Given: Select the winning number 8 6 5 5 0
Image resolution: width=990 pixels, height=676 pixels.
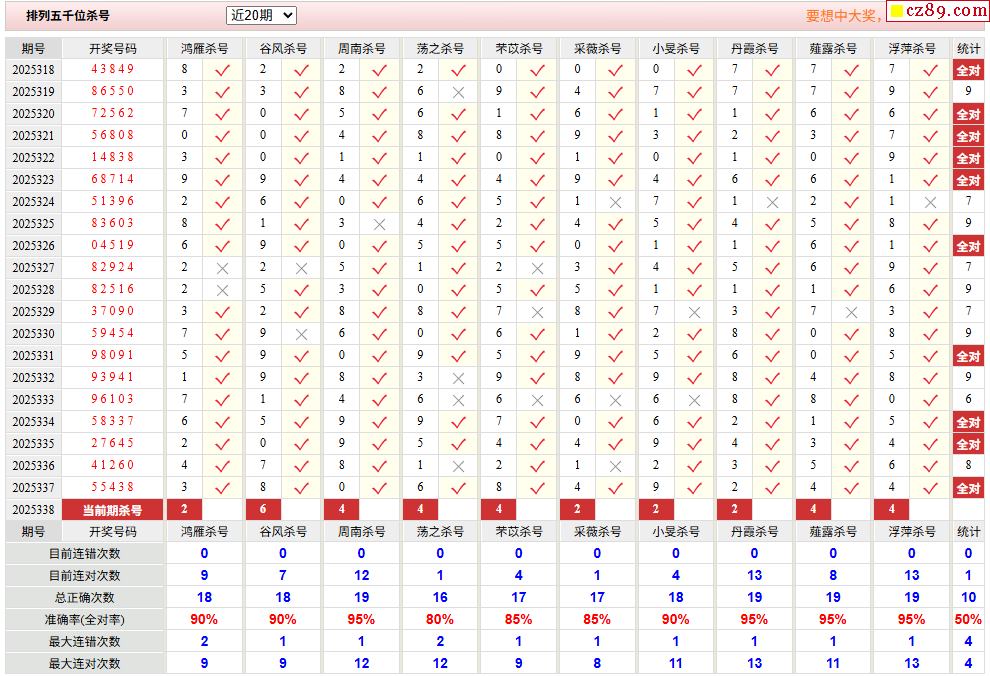Looking at the screenshot, I should click(112, 91).
